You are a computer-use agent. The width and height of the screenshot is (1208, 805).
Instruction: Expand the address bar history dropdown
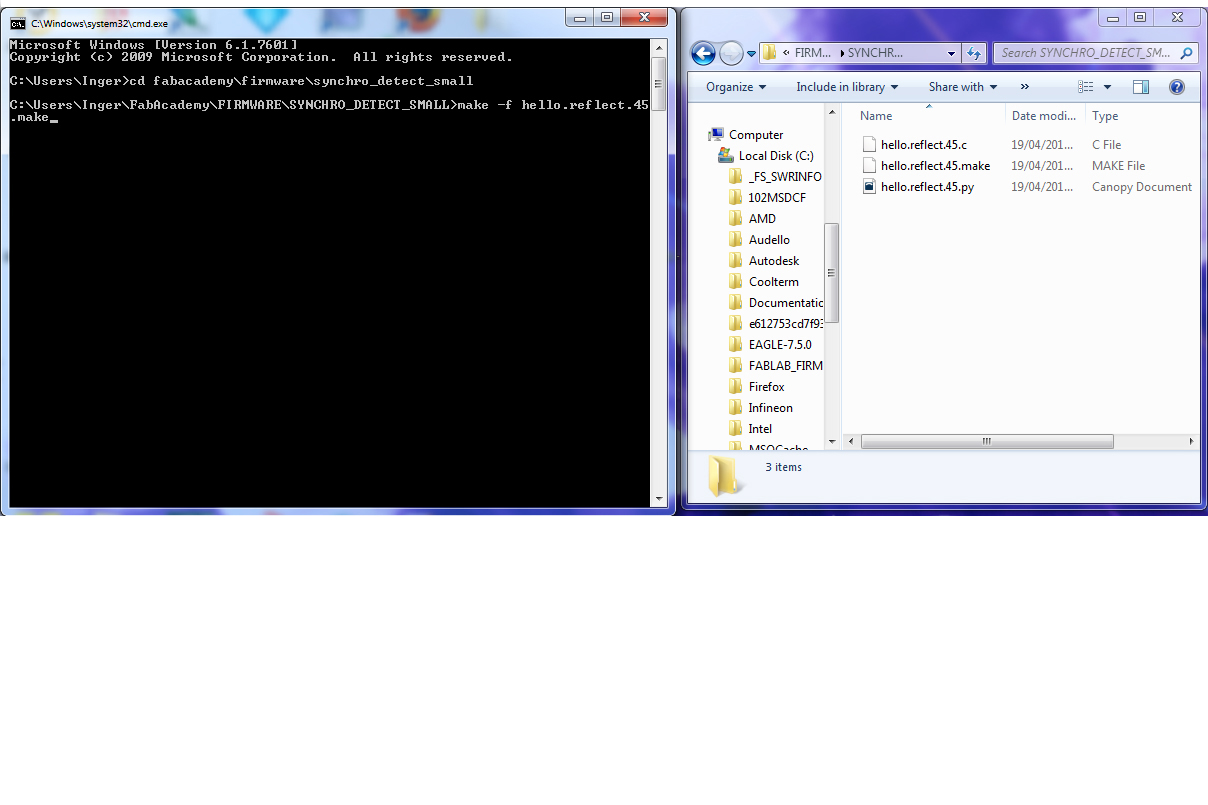[x=951, y=53]
